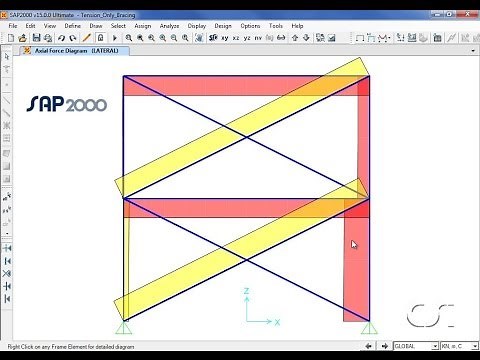Redo the last undone action

click(x=73, y=38)
